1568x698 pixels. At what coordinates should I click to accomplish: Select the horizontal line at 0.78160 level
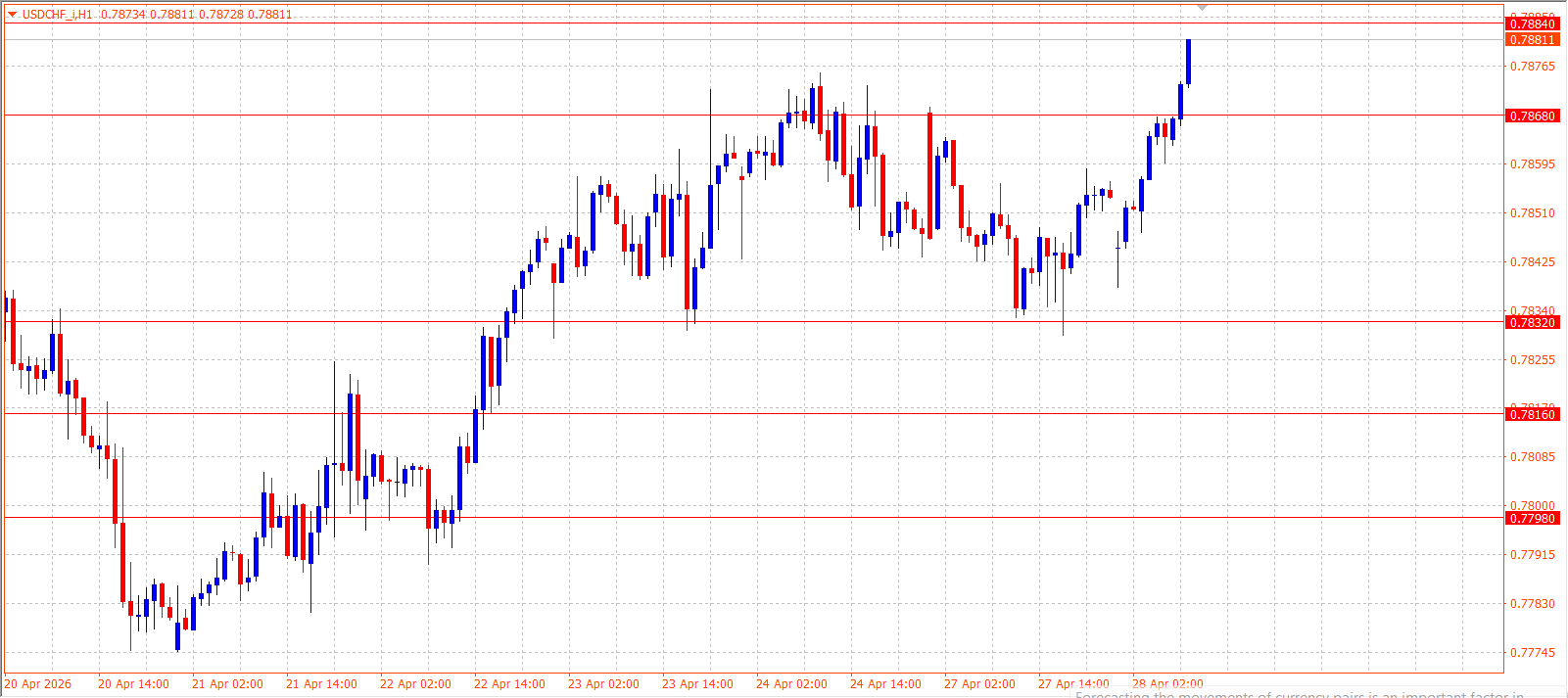752,413
